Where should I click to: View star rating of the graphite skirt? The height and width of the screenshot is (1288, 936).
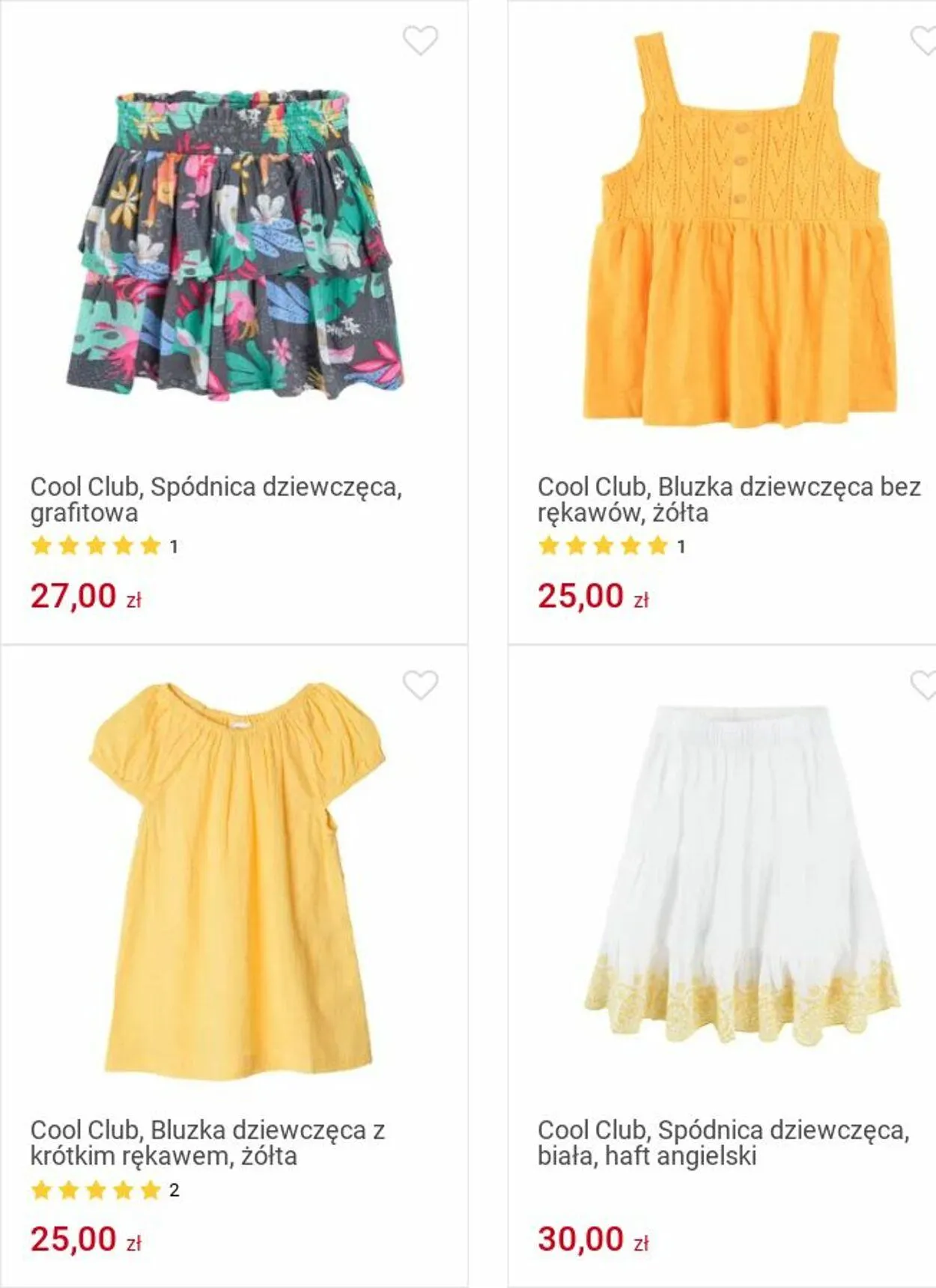pyautogui.click(x=97, y=546)
